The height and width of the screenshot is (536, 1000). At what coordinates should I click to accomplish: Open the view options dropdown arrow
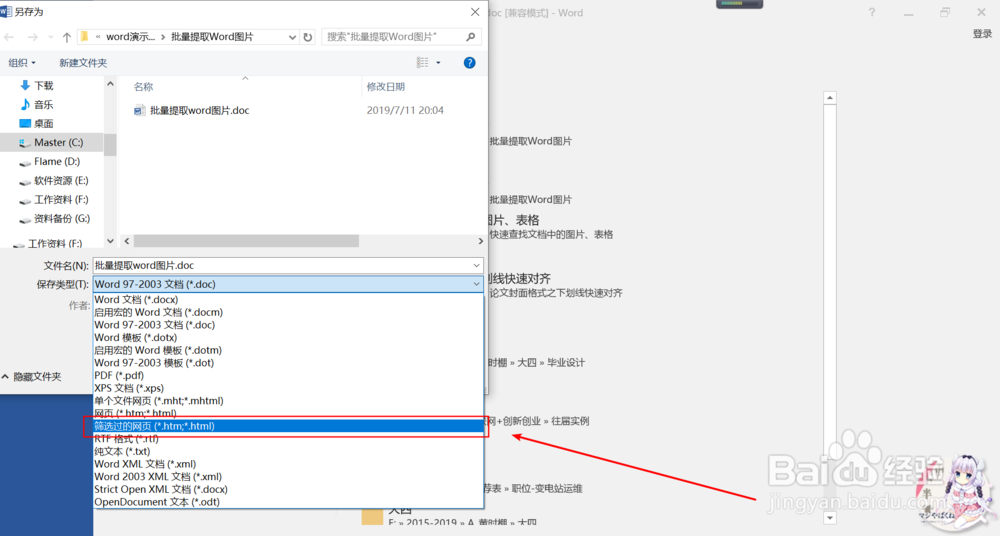438,63
